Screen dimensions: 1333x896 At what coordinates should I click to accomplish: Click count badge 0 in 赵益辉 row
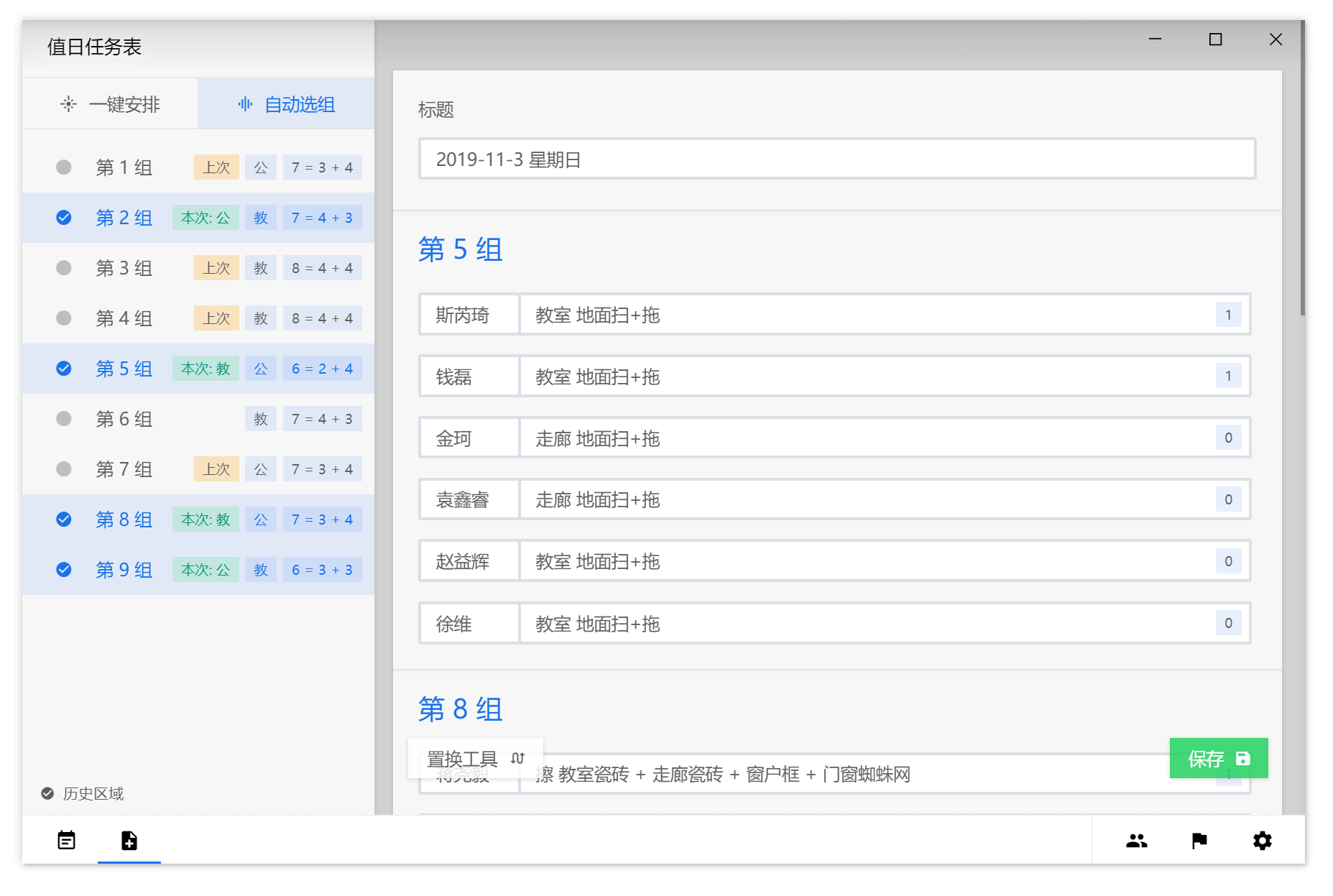[1229, 561]
